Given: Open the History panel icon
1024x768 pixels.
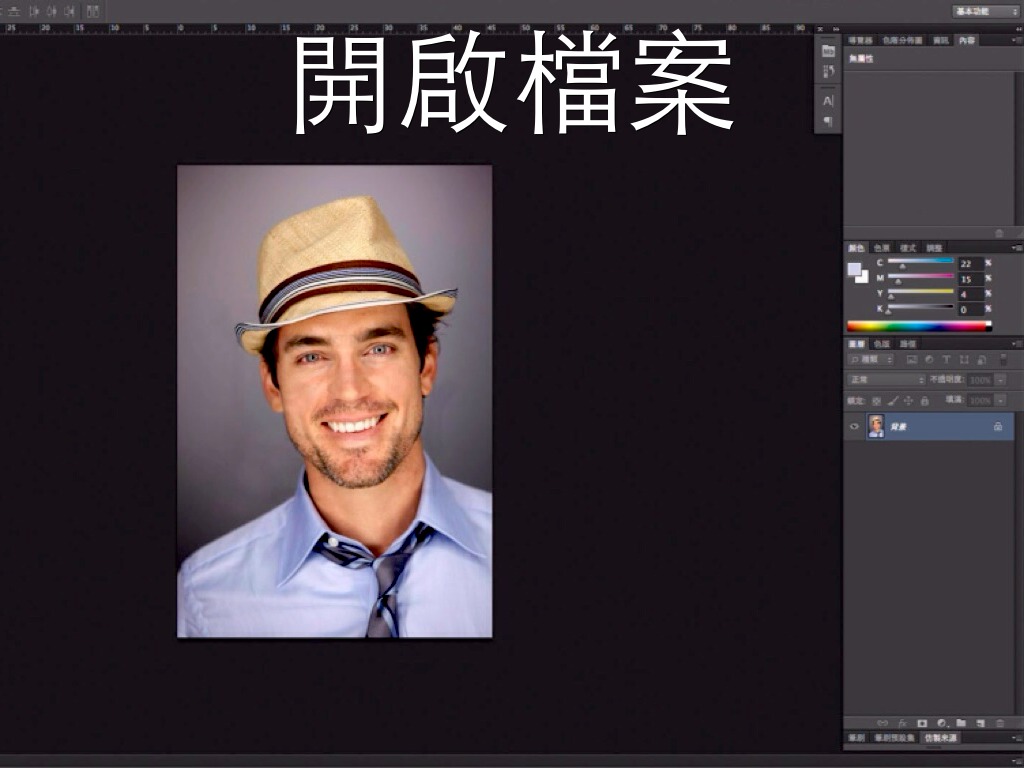Looking at the screenshot, I should tap(828, 72).
